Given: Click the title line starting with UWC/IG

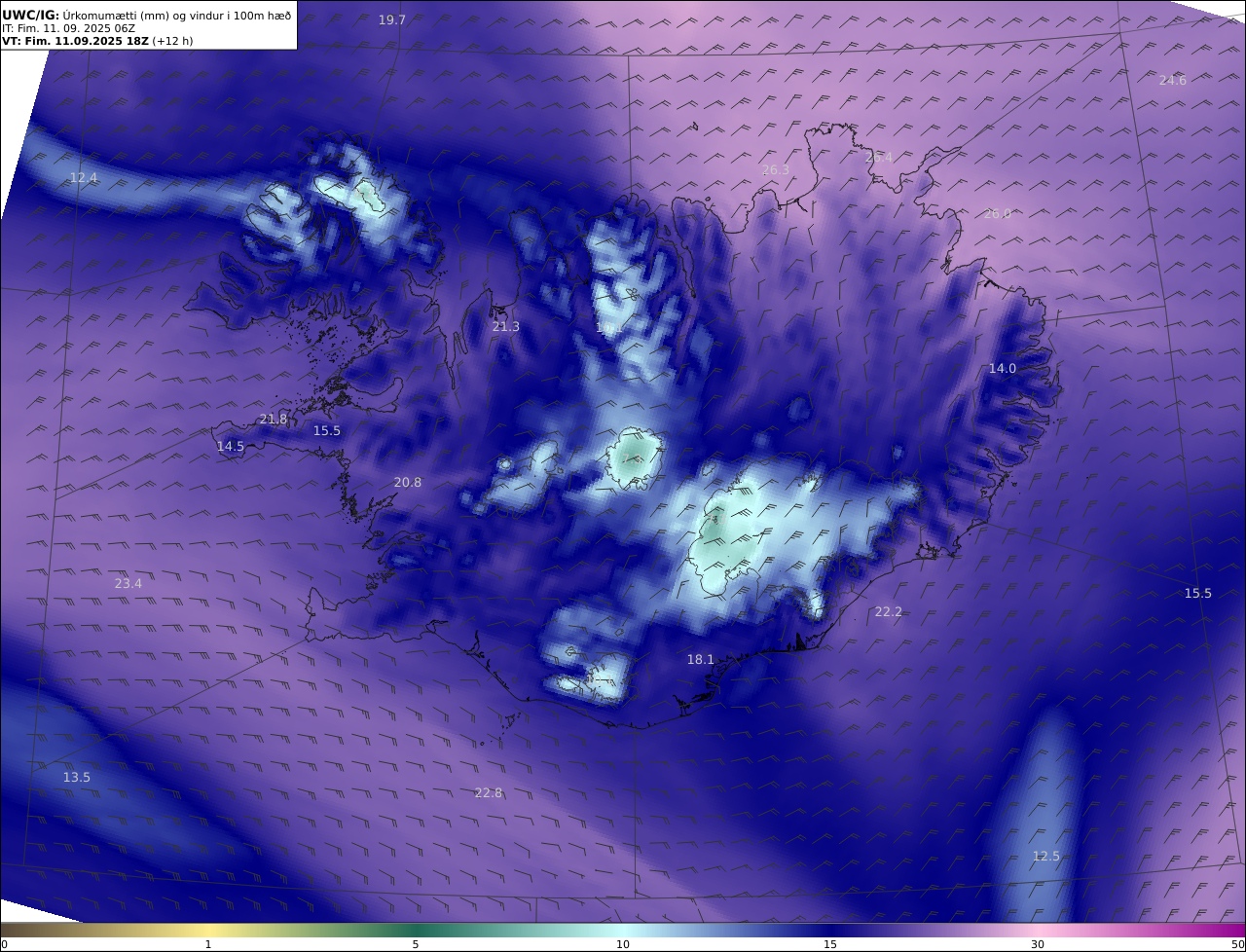Looking at the screenshot, I should point(146,15).
